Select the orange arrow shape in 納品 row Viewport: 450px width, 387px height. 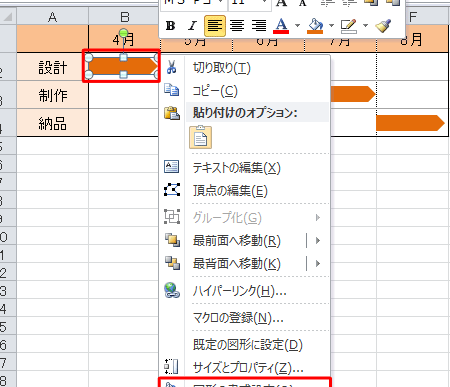pyautogui.click(x=410, y=123)
